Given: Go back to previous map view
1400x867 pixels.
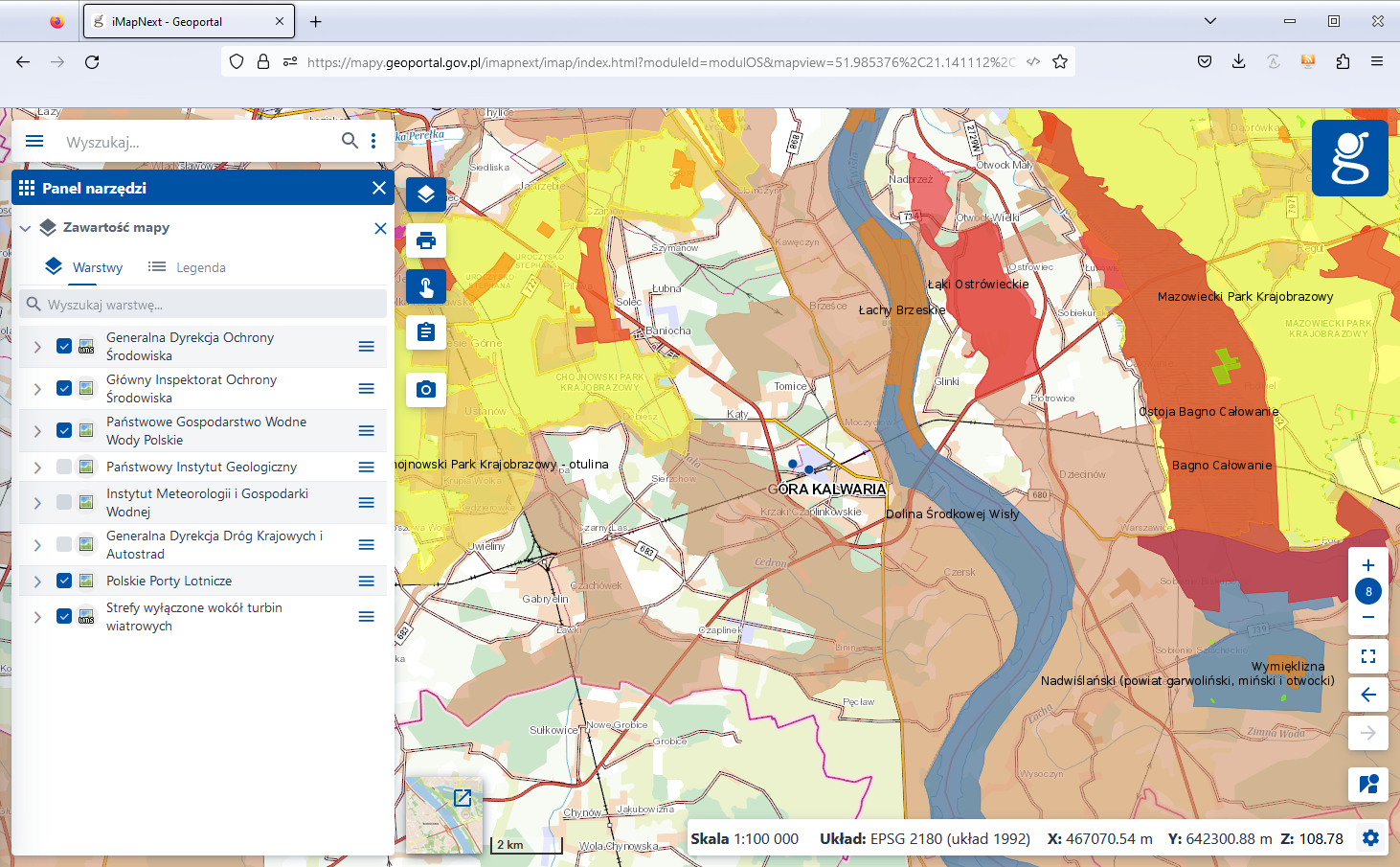Looking at the screenshot, I should click(x=1368, y=695).
